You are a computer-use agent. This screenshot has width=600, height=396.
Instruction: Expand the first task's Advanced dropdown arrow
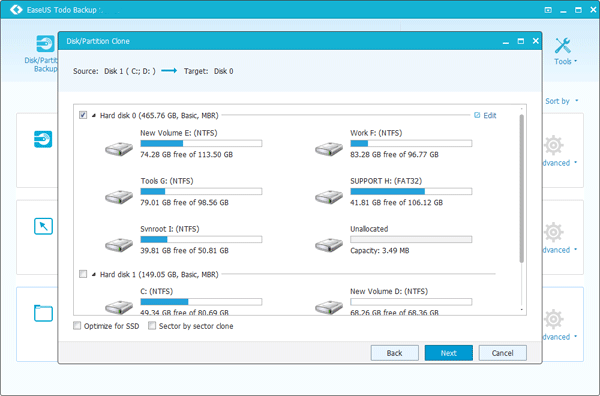[x=575, y=163]
